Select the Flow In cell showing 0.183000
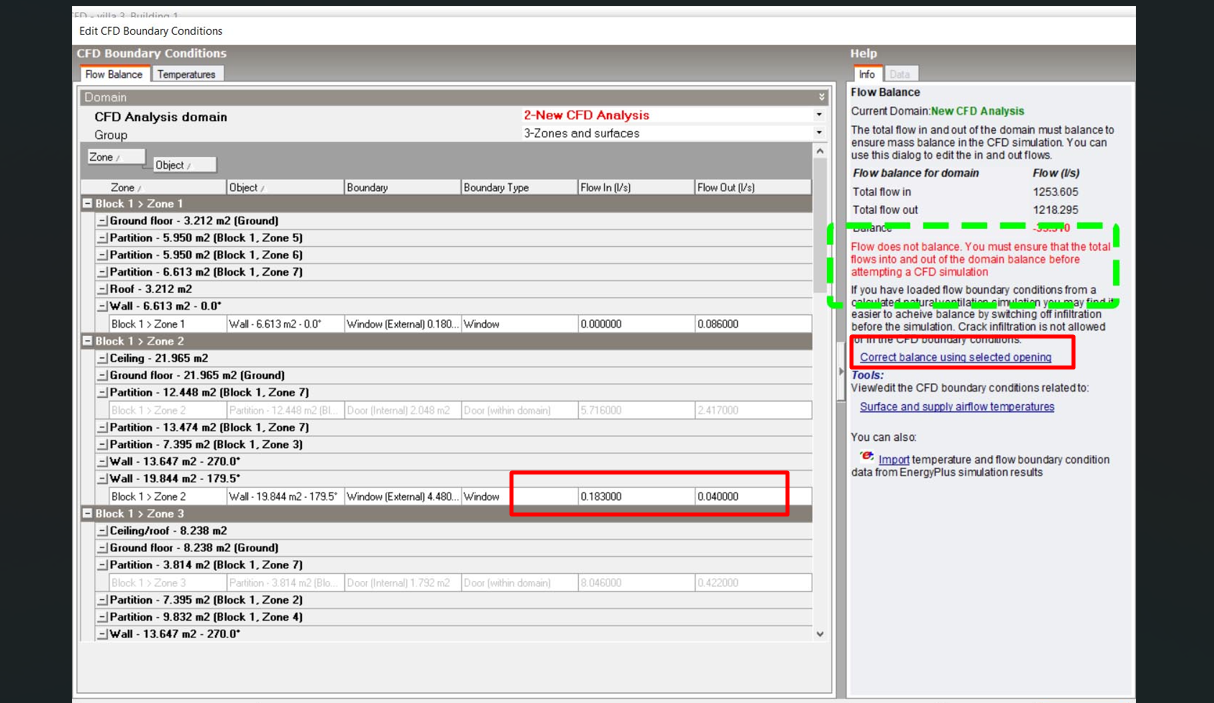Image resolution: width=1214 pixels, height=703 pixels. pyautogui.click(x=635, y=497)
